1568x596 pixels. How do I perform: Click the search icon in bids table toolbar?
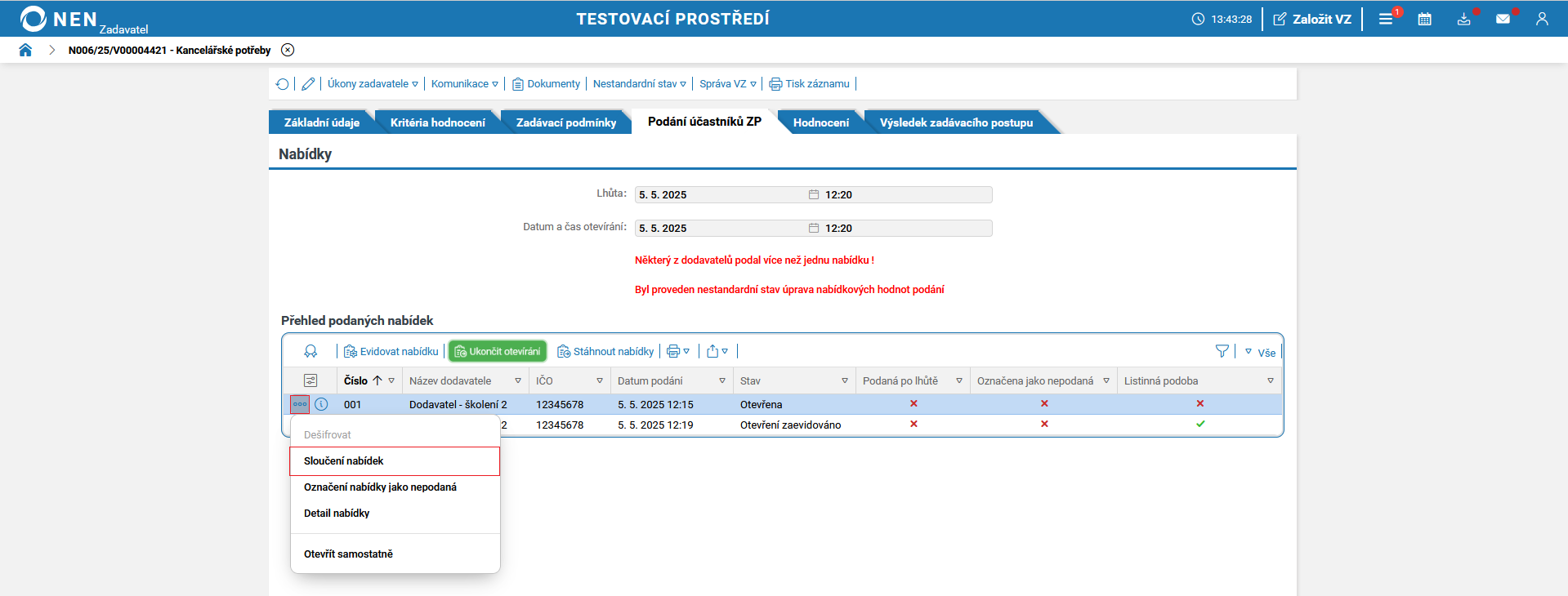point(310,351)
